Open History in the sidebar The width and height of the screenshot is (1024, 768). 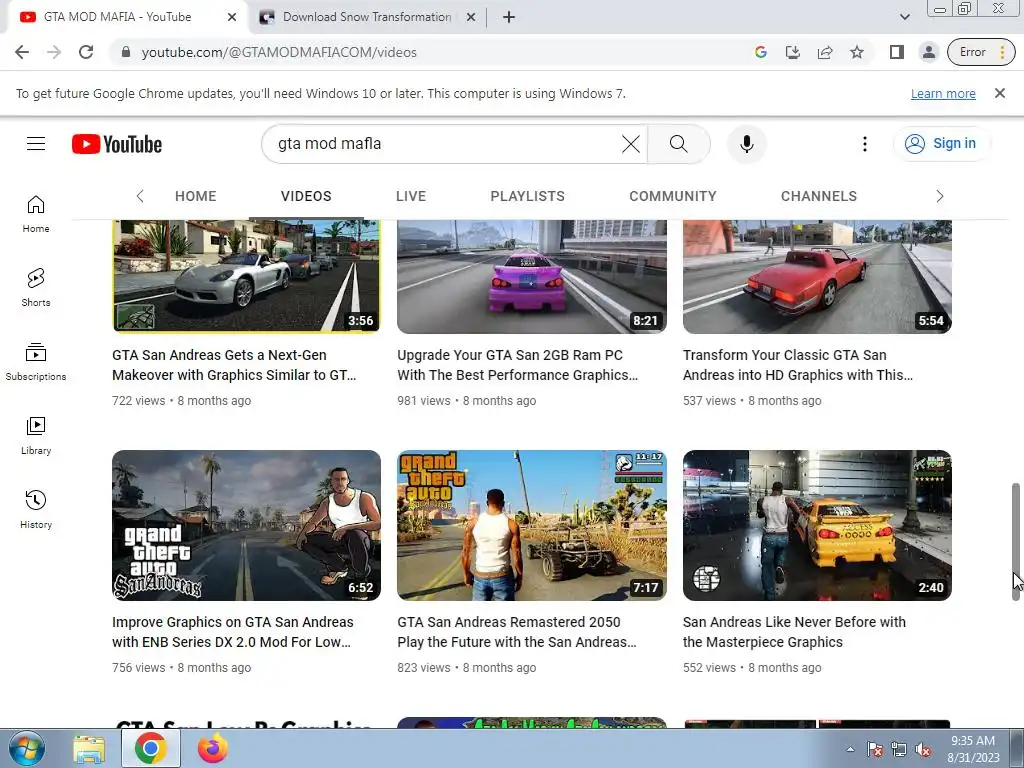[x=36, y=509]
